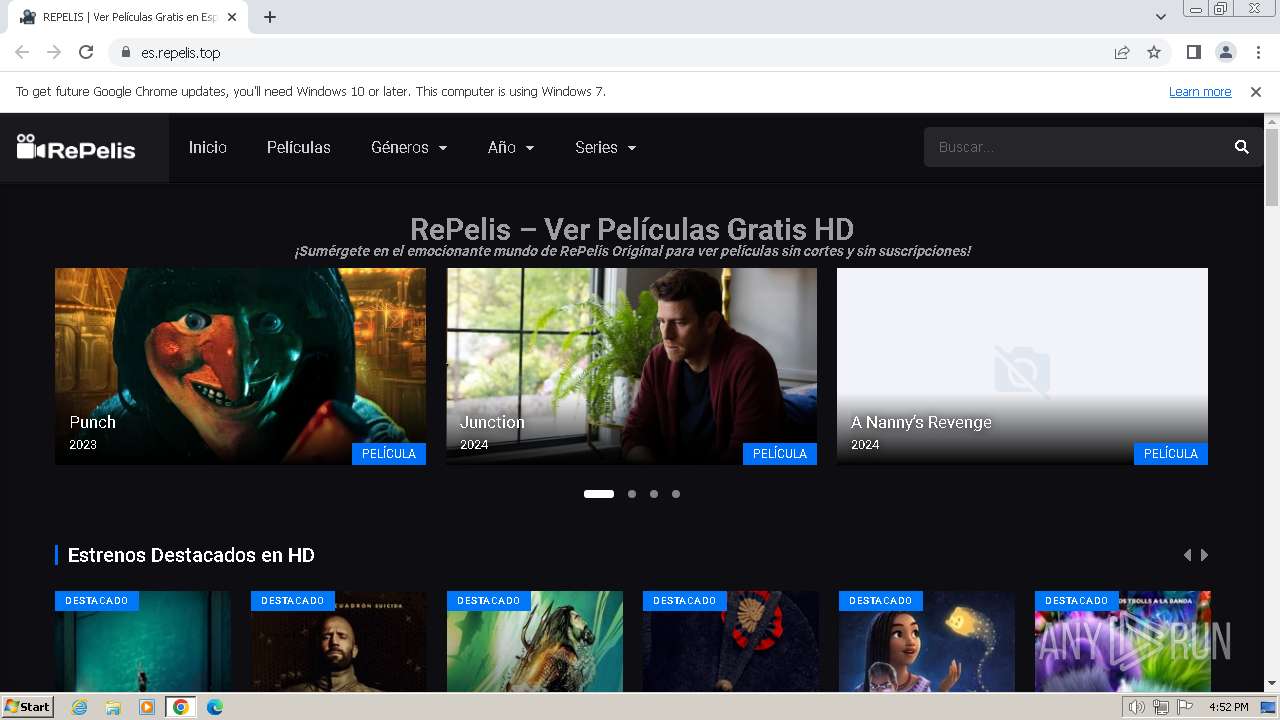Close the REPELIS browser tab
1280x720 pixels.
232,17
